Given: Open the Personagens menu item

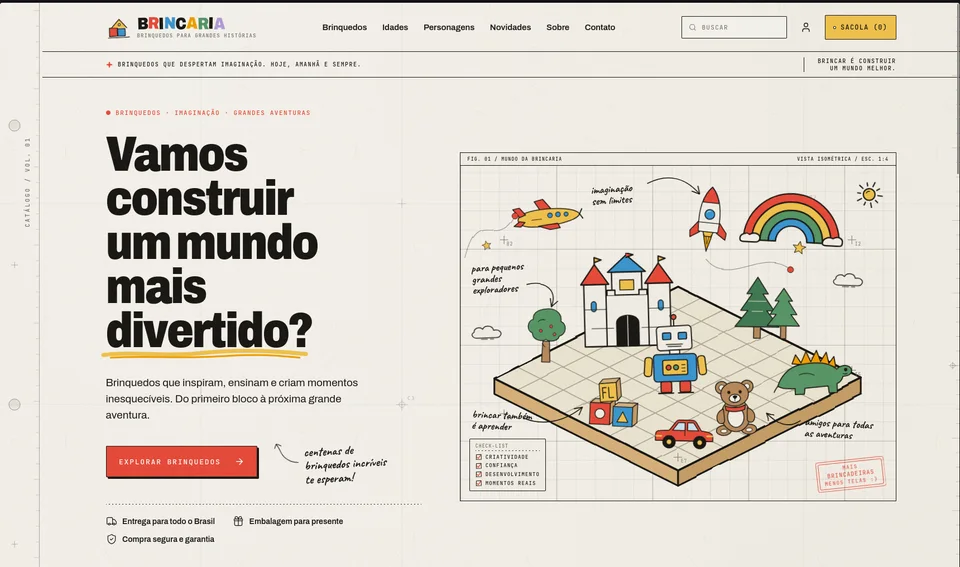Looking at the screenshot, I should click(x=449, y=28).
